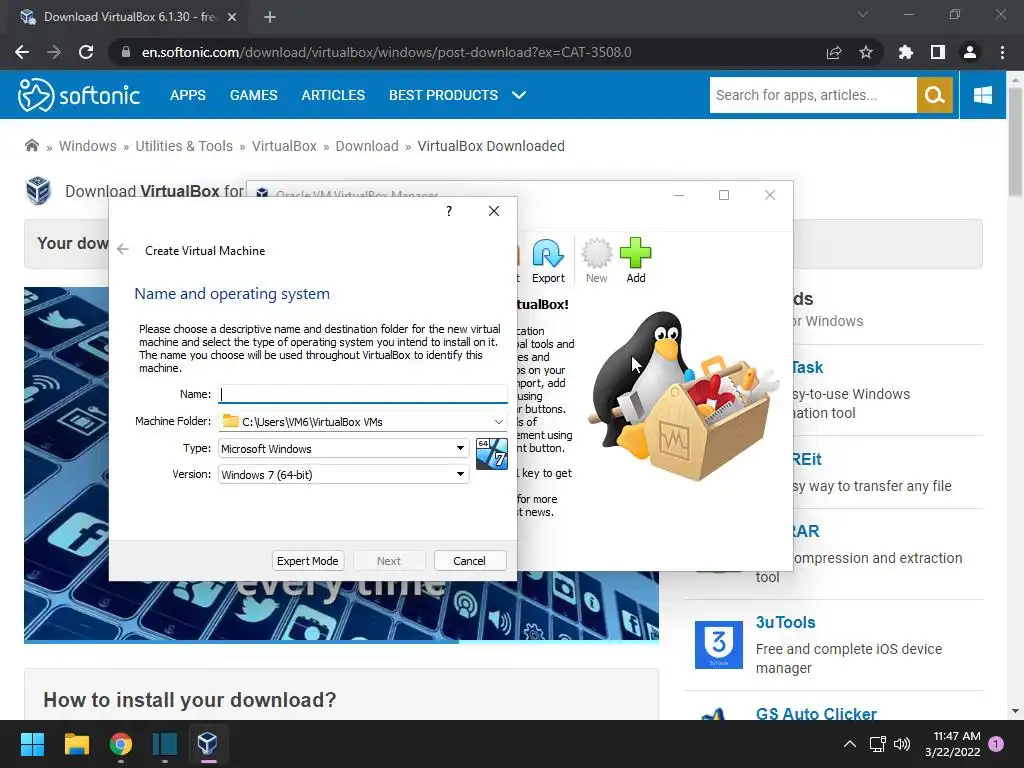Click in the virtual machine Name field
1024x768 pixels.
(362, 394)
